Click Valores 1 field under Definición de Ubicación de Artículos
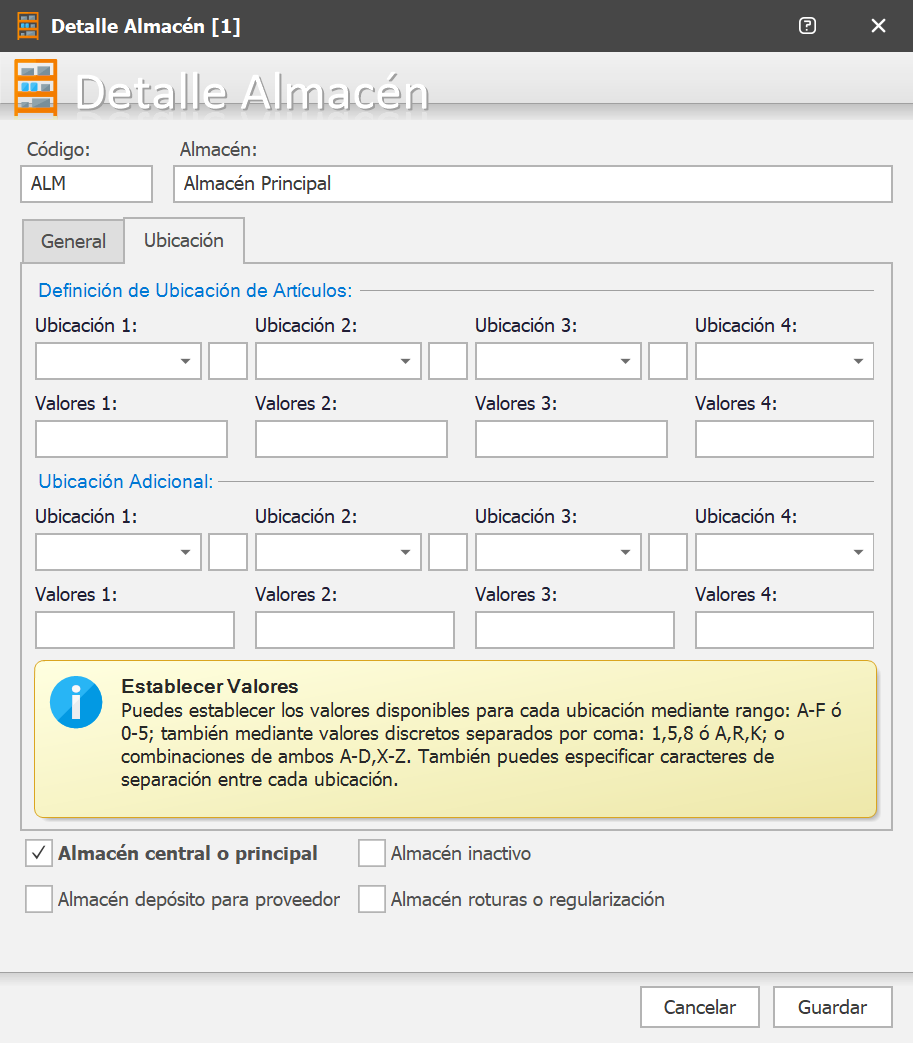 [x=132, y=439]
